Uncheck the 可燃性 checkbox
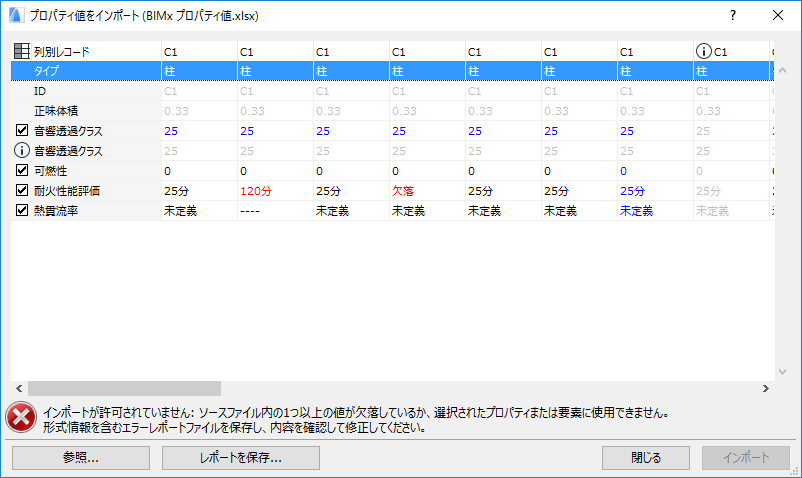 coord(21,170)
